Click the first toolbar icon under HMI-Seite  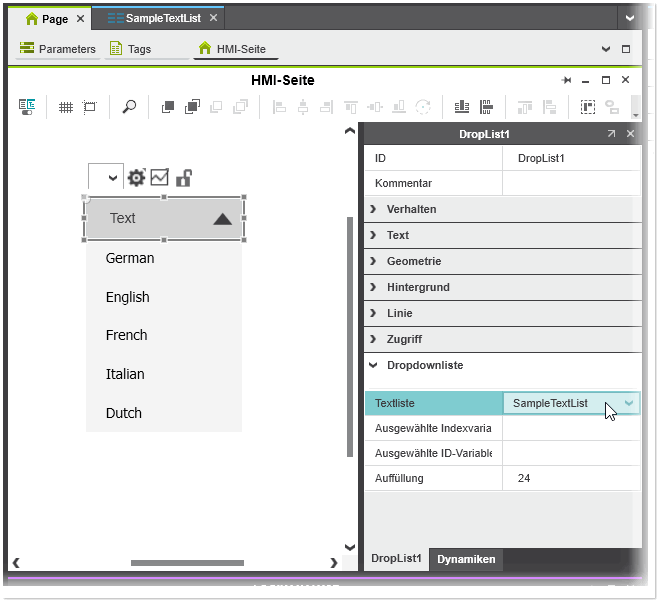pyautogui.click(x=27, y=107)
